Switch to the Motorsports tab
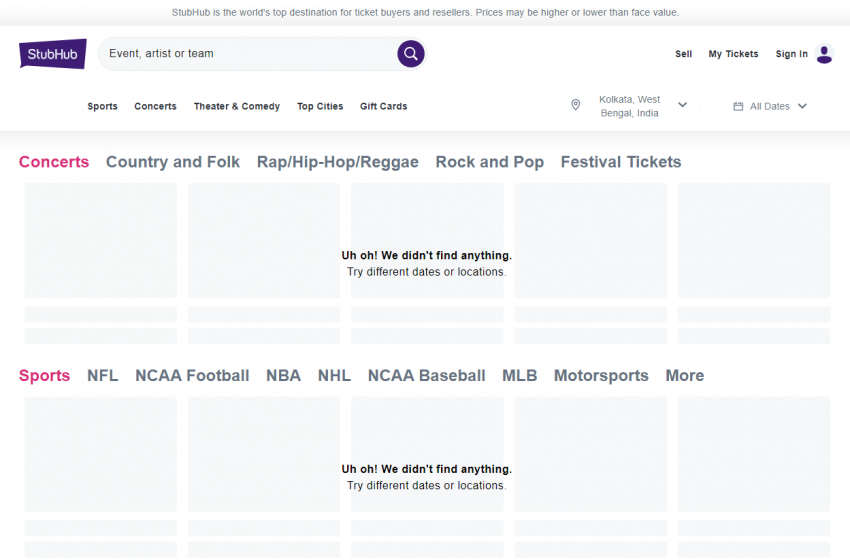Screen dimensions: 850x560 point(601,376)
